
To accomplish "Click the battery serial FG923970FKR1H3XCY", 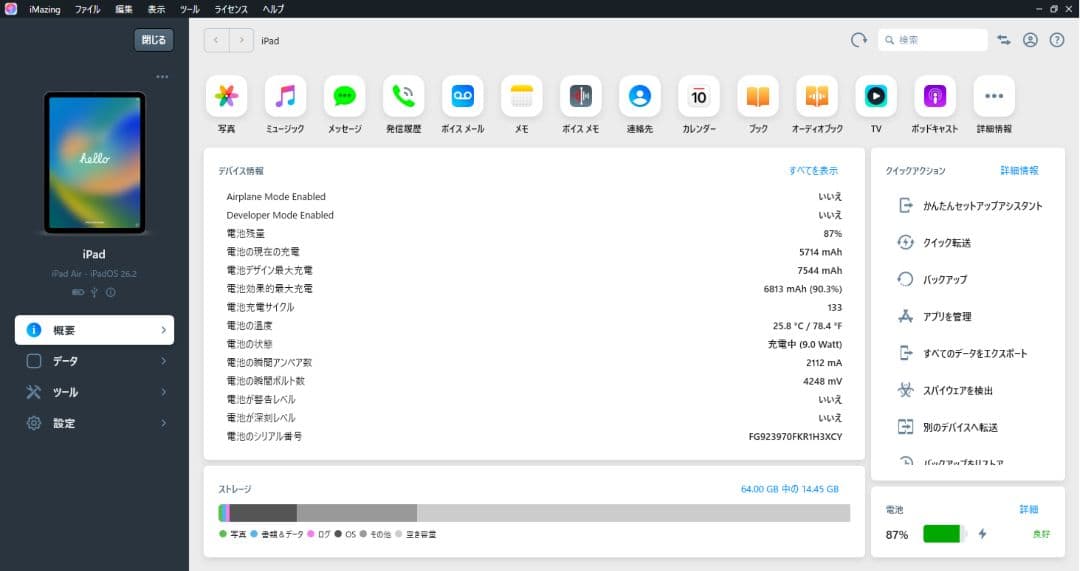I will (795, 436).
